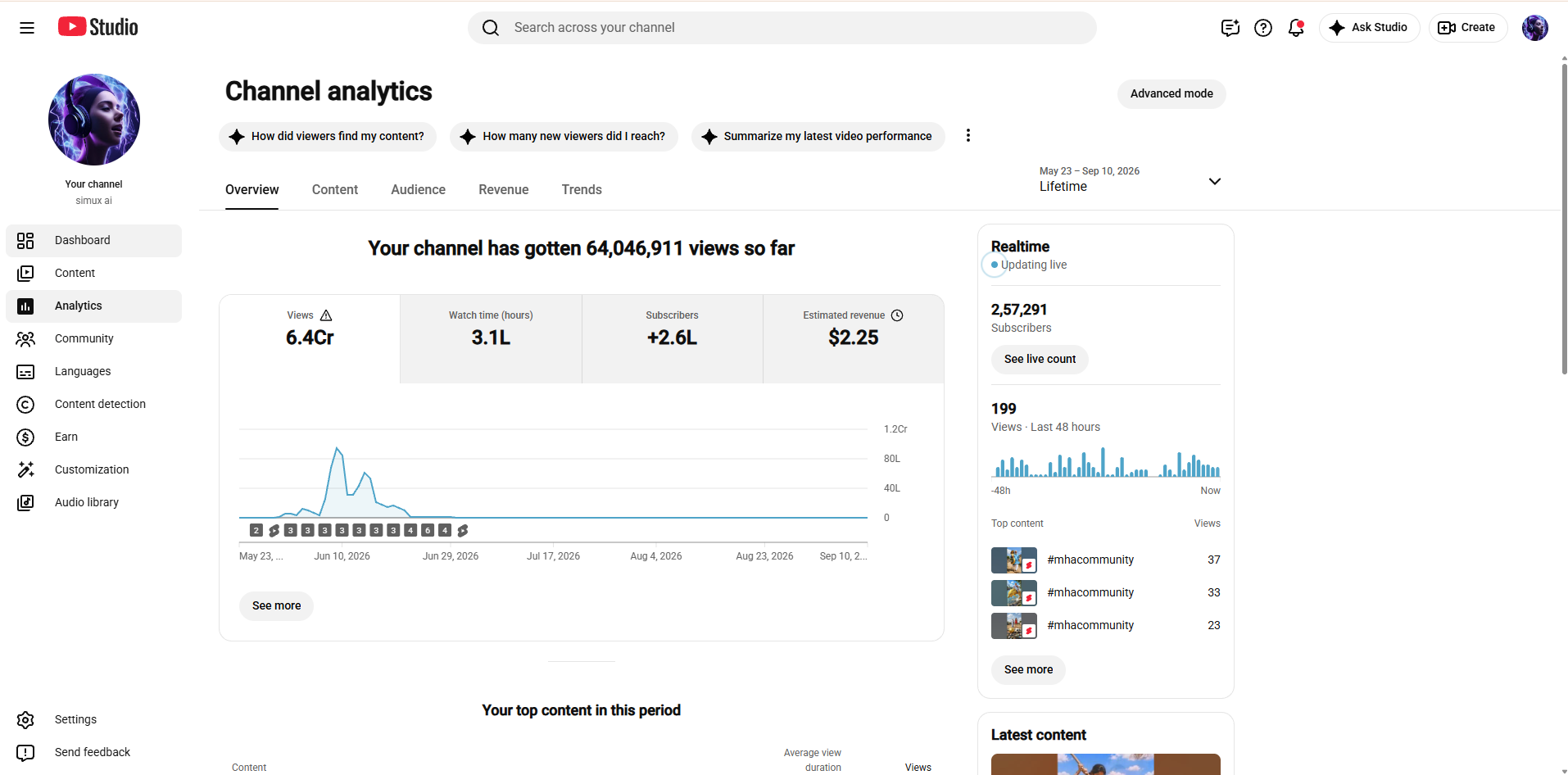Select the Subscribers metric card
Screen dimensions: 1568x775
(673, 338)
